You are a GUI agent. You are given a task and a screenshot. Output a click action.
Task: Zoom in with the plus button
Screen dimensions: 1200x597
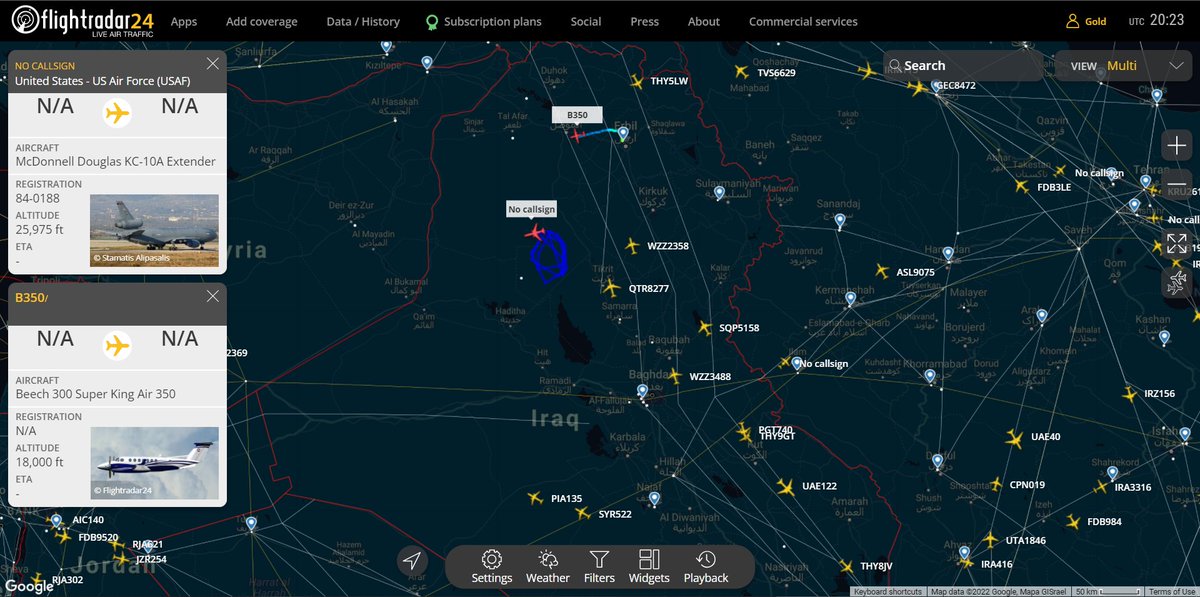coord(1177,145)
